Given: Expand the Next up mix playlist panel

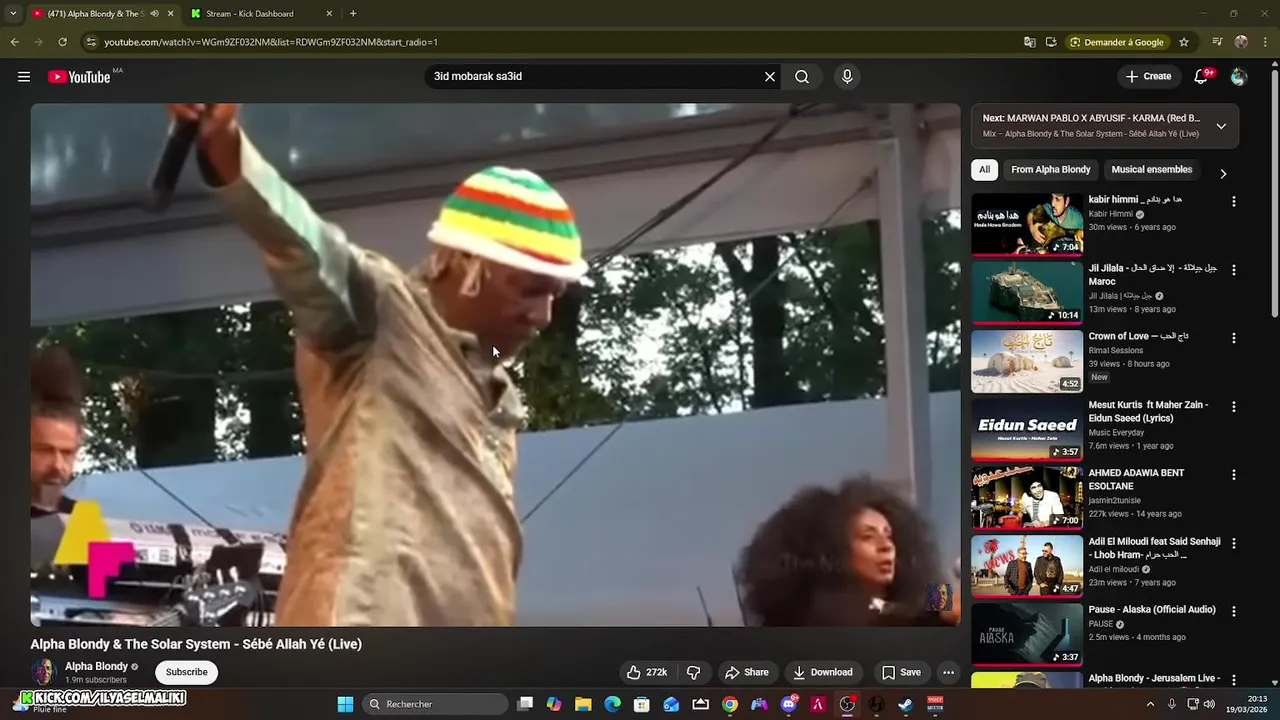Looking at the screenshot, I should (x=1221, y=126).
